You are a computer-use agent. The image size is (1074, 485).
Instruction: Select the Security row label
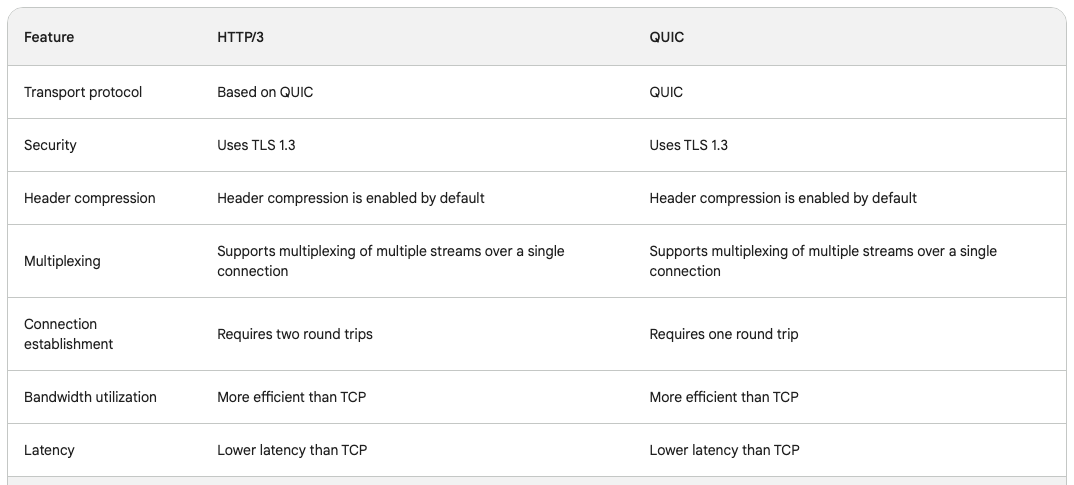(x=50, y=145)
